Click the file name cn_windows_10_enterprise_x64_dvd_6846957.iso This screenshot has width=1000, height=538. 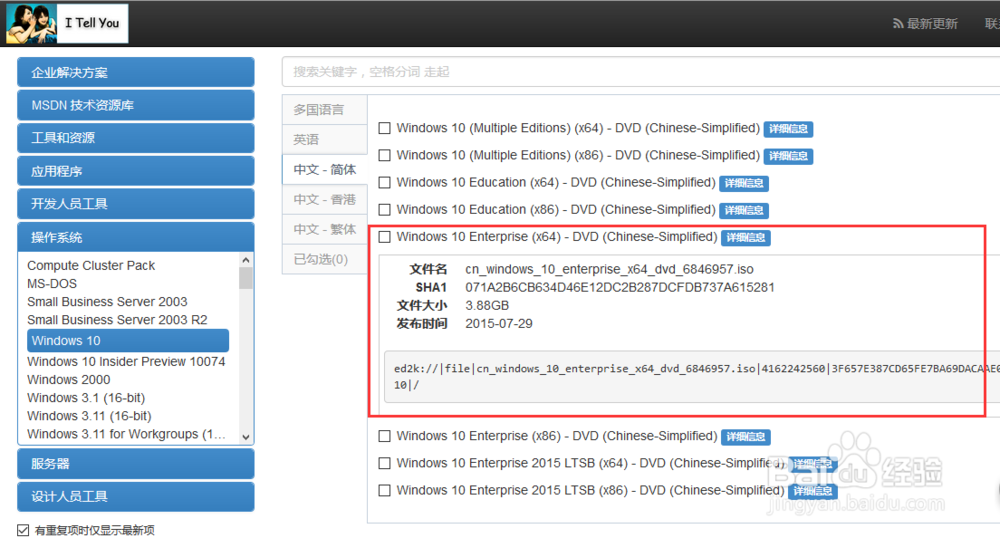[609, 269]
